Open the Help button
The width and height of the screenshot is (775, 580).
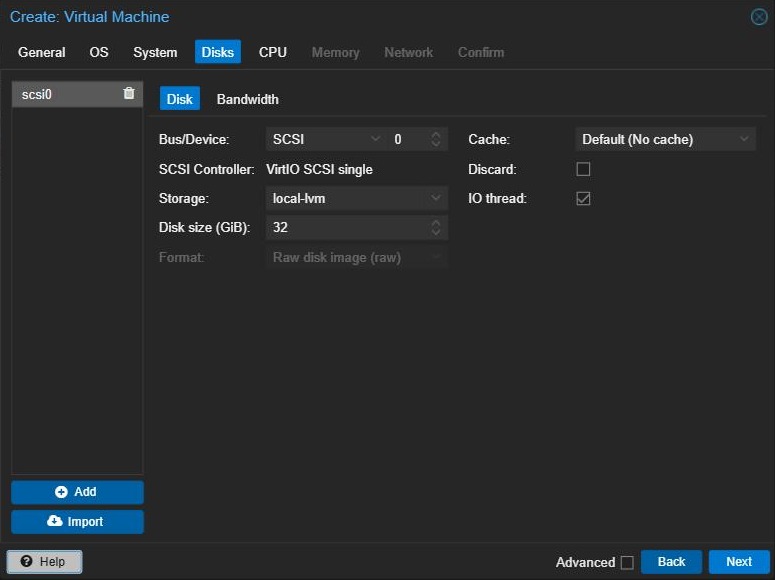[44, 562]
